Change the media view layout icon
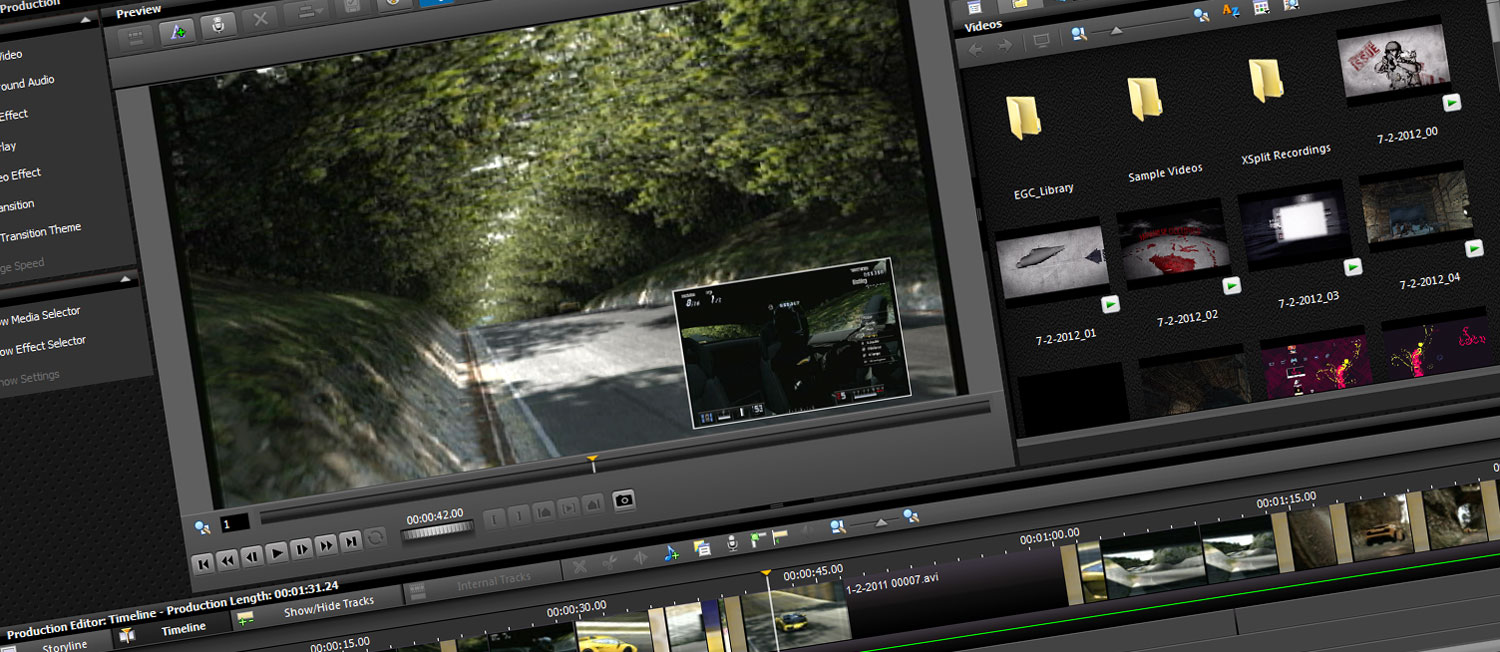This screenshot has height=652, width=1500. 1261,7
